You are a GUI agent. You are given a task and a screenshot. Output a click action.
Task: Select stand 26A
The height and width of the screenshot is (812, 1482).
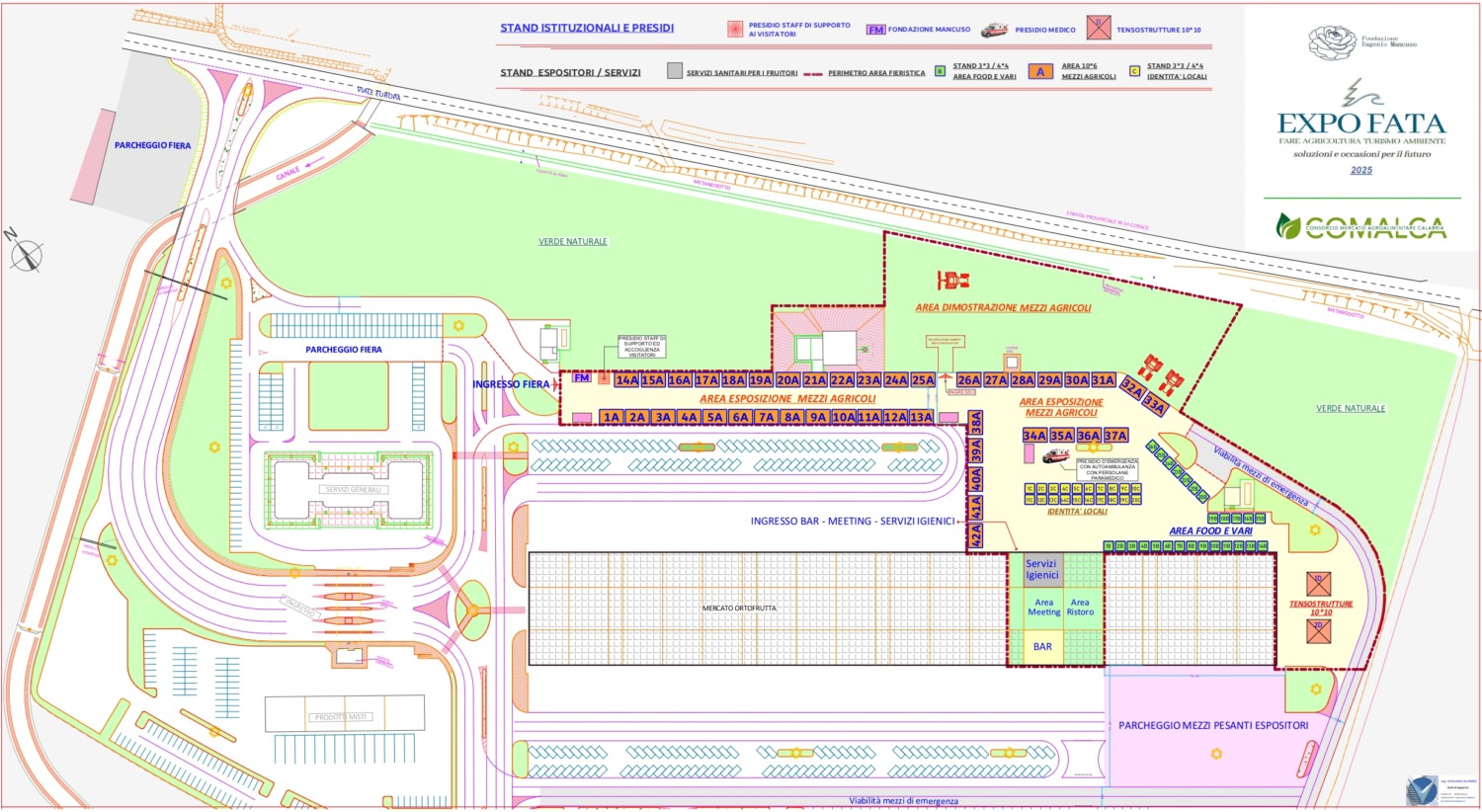(968, 380)
